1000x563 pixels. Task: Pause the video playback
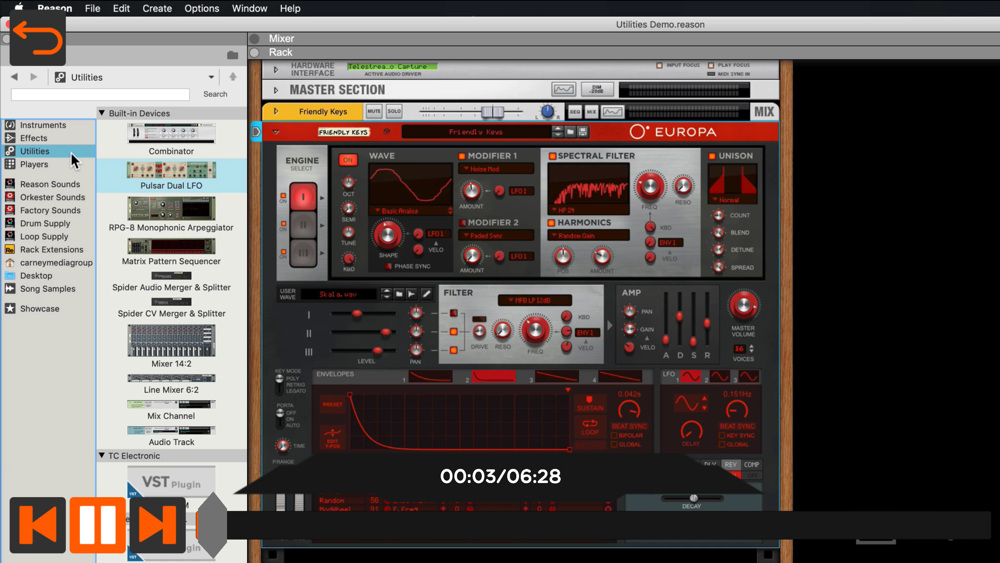(x=98, y=525)
